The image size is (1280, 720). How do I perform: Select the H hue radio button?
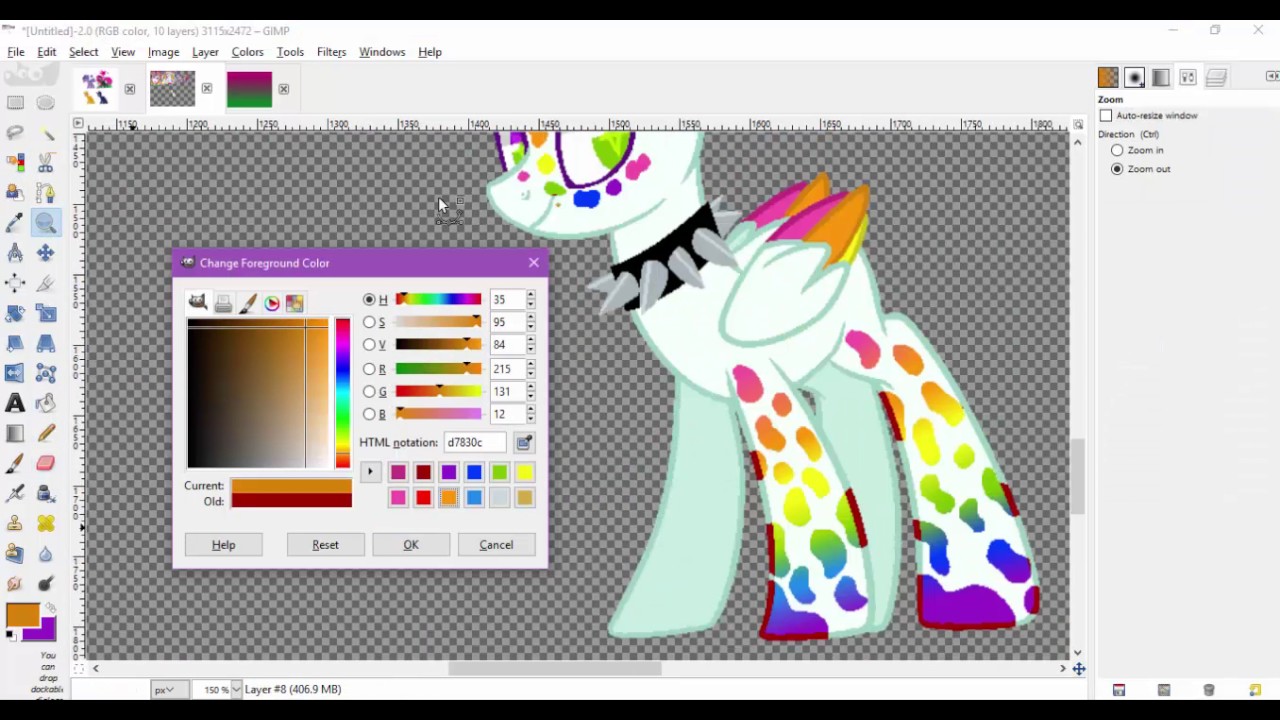coord(369,299)
